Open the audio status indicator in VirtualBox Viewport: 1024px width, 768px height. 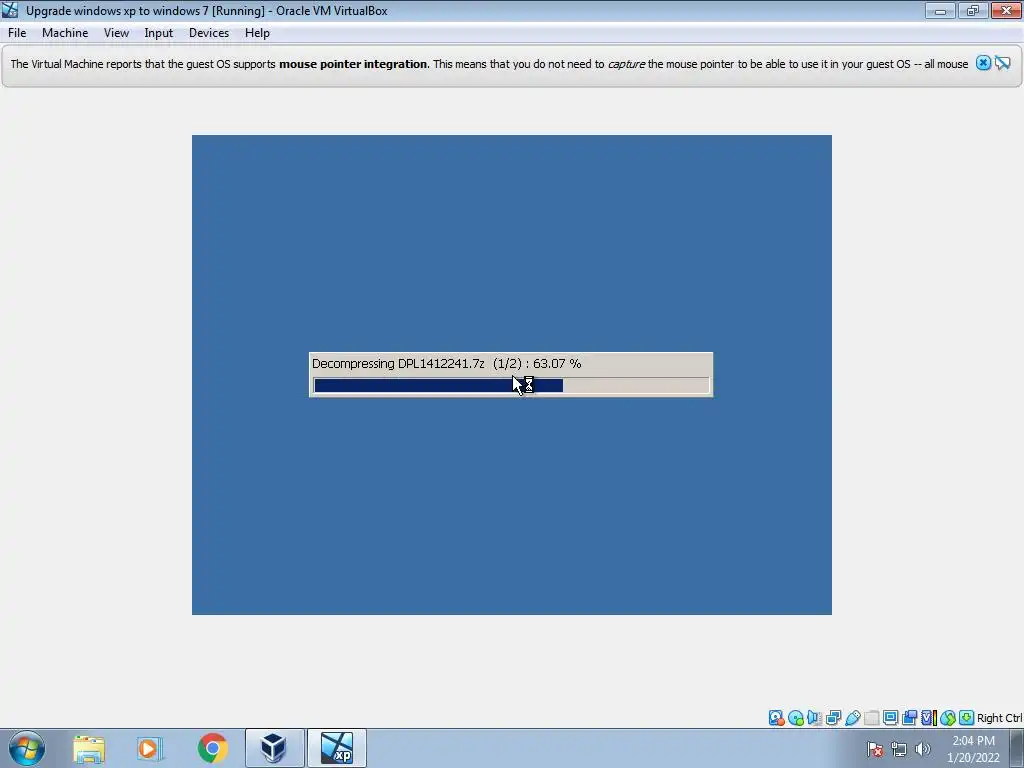point(814,718)
